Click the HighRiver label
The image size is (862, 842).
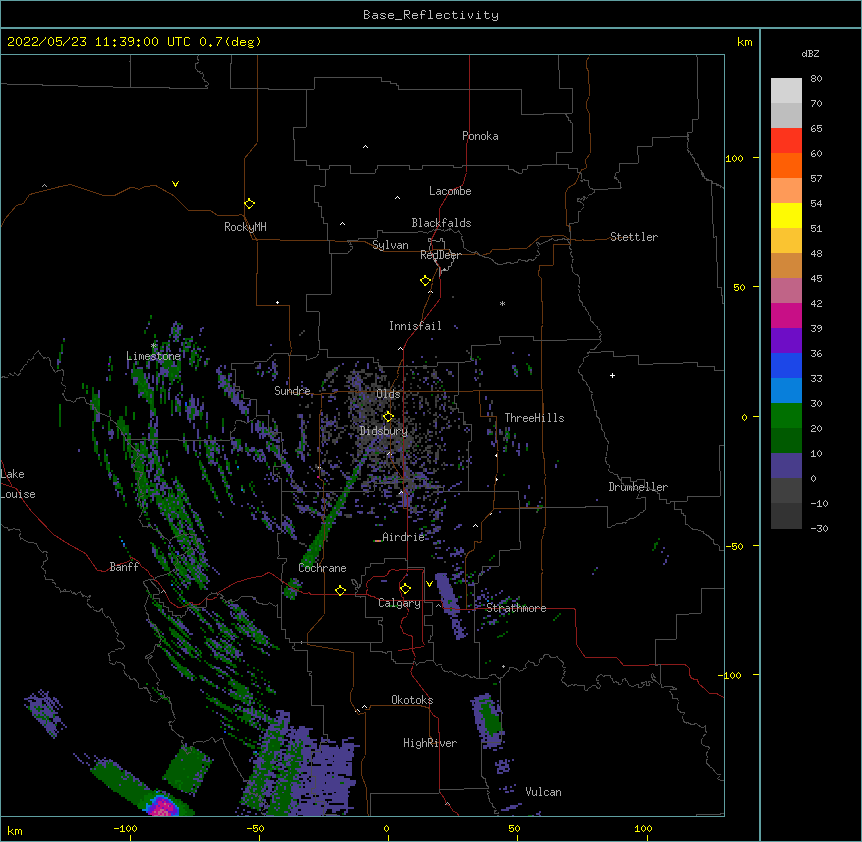click(x=430, y=743)
